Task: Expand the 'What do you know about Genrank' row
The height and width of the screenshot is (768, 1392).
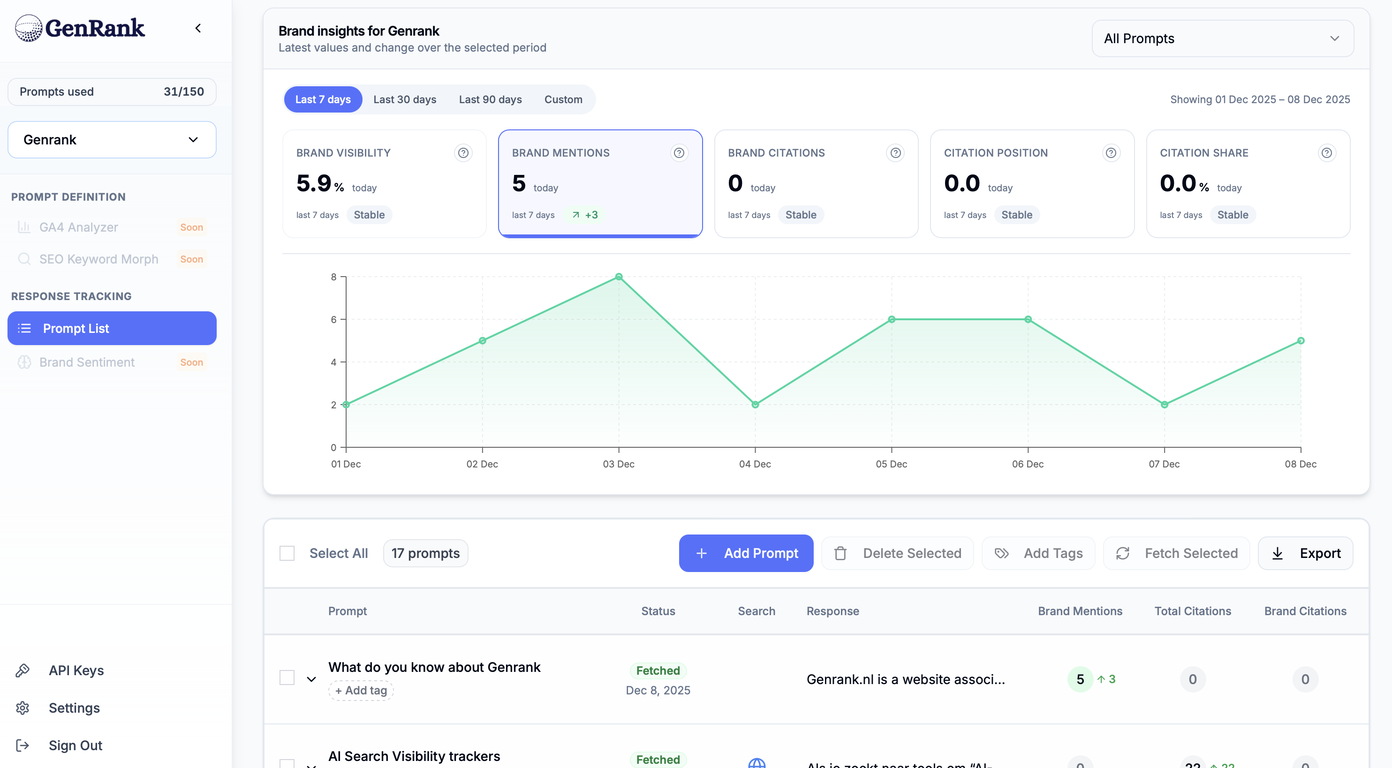Action: point(311,678)
